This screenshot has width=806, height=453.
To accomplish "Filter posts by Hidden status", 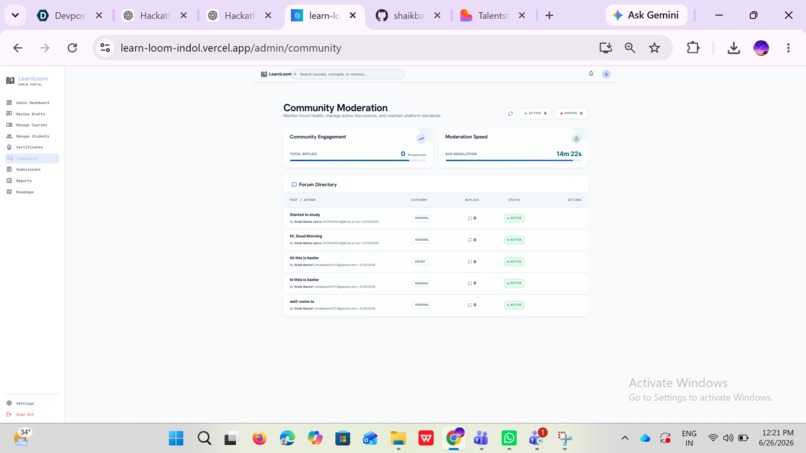I will point(571,113).
